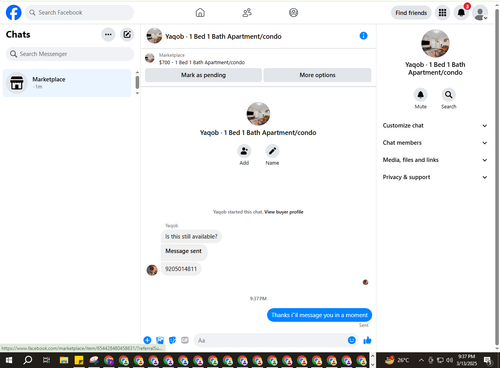Search in conversation magnifier icon
This screenshot has width=500, height=368.
(449, 95)
